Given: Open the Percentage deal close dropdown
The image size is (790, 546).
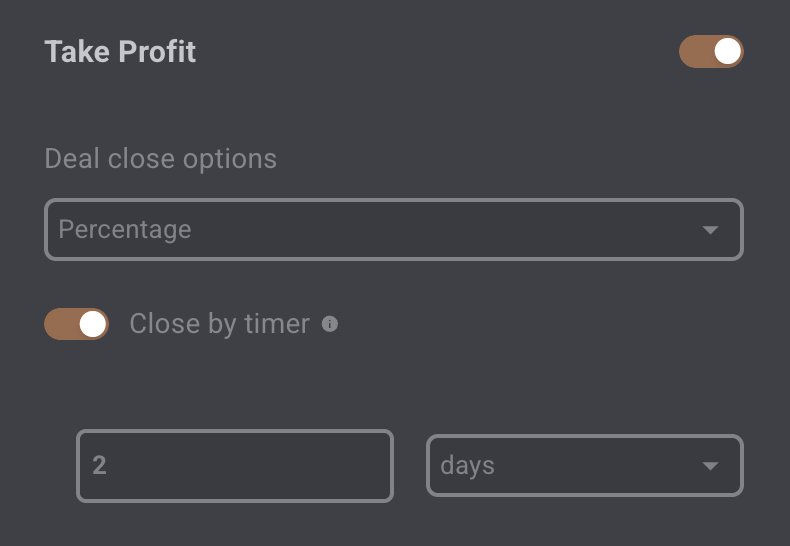Looking at the screenshot, I should pyautogui.click(x=394, y=230).
